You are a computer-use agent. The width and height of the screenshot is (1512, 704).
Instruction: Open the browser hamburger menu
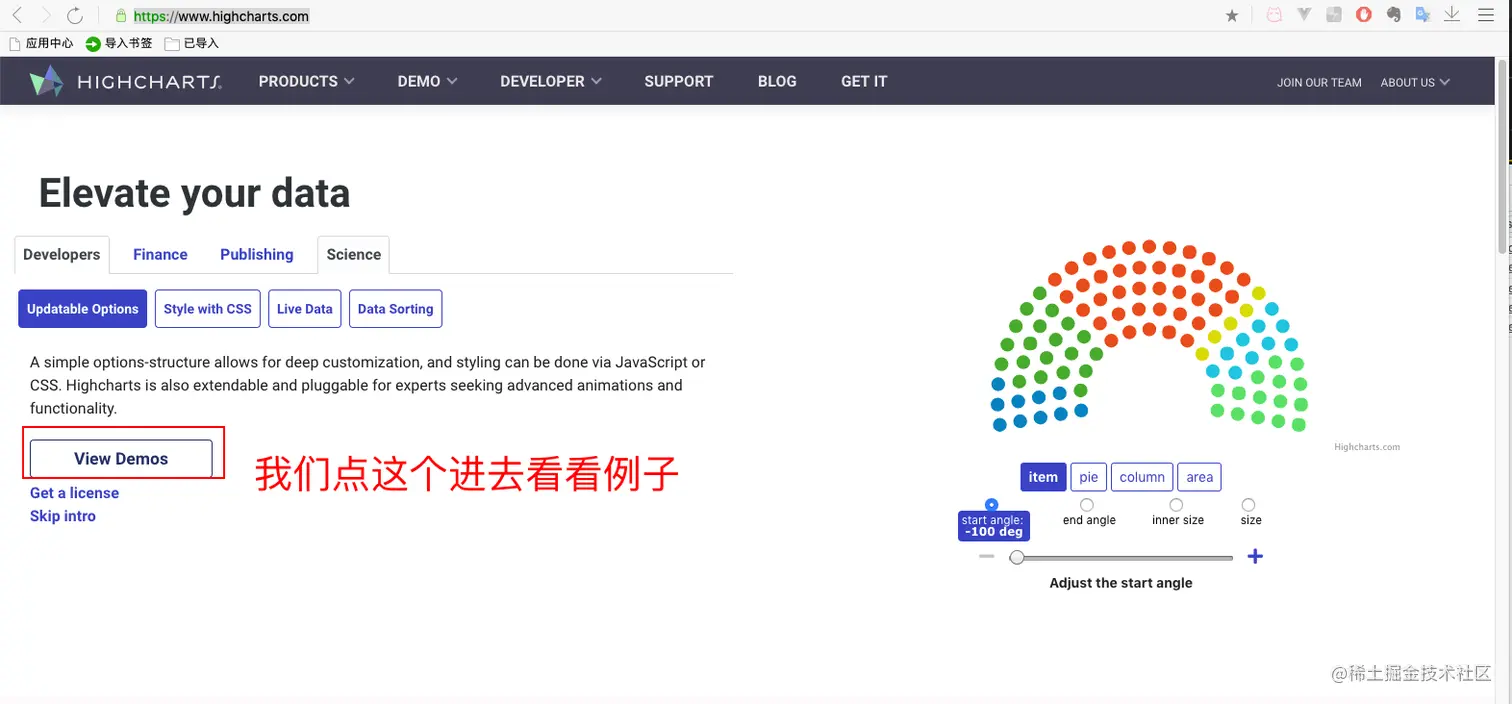pos(1485,15)
